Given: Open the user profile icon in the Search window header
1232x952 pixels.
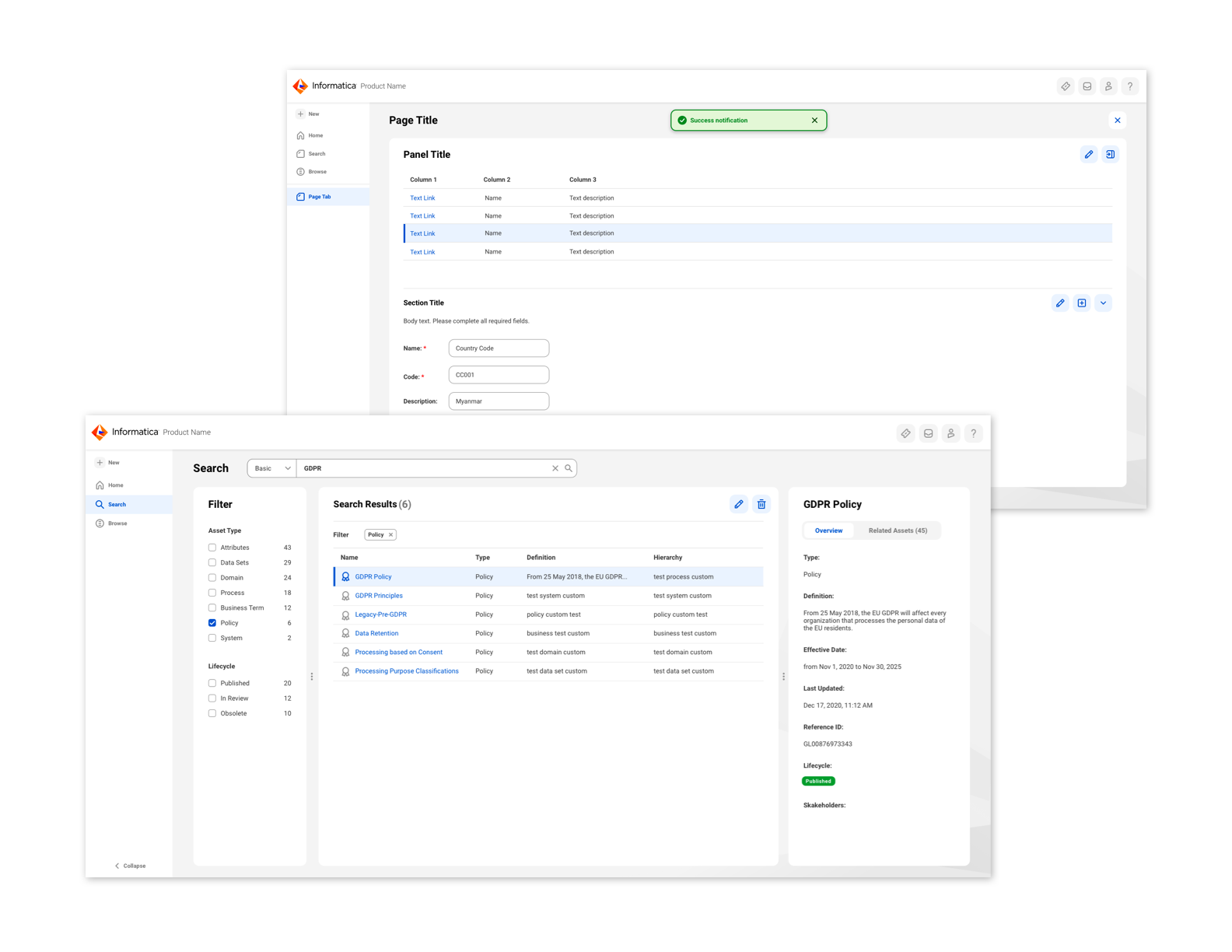Looking at the screenshot, I should (950, 433).
